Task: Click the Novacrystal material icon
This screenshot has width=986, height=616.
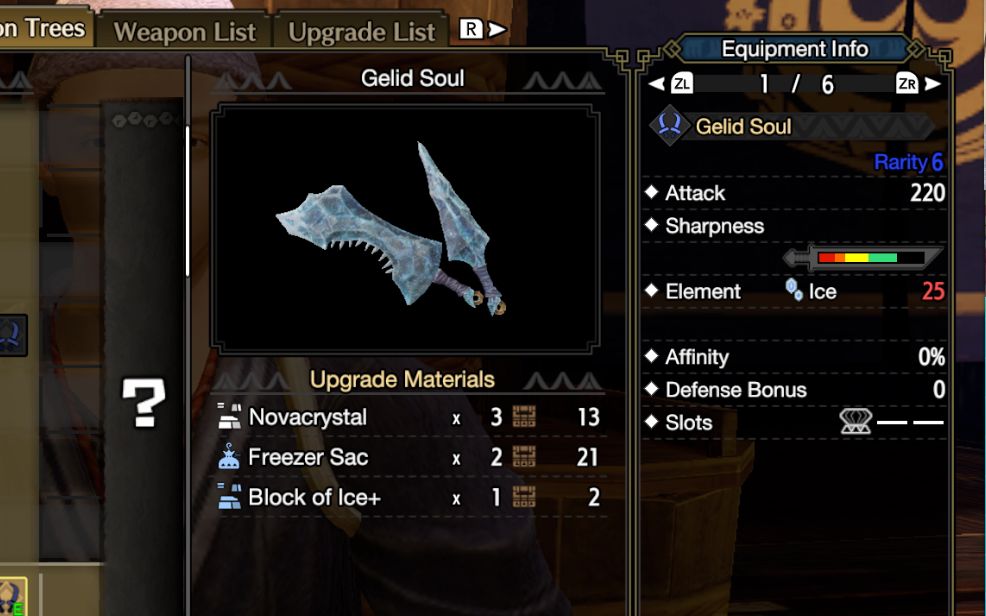Action: [230, 417]
